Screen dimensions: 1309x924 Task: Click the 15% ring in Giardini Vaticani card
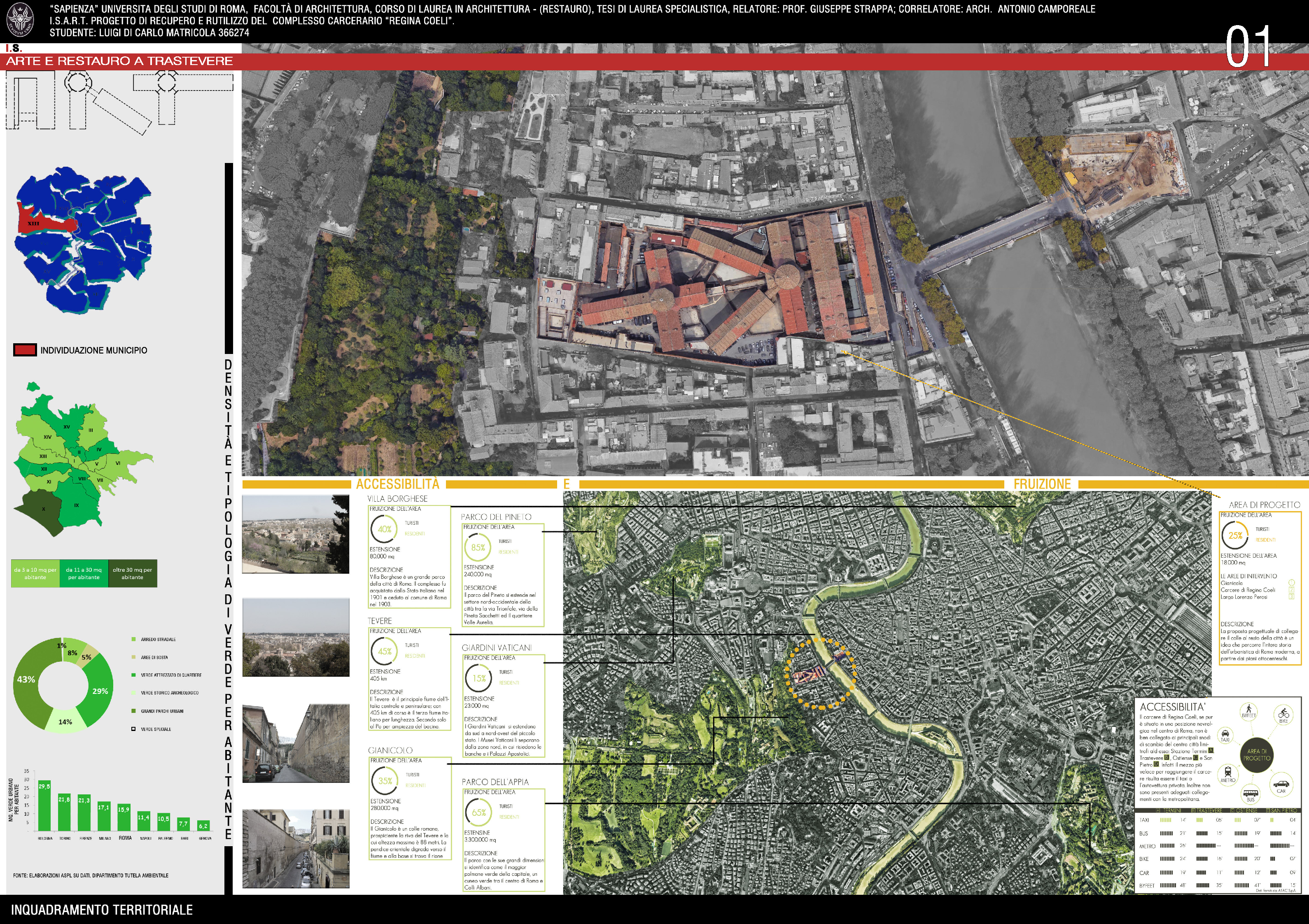(x=479, y=678)
